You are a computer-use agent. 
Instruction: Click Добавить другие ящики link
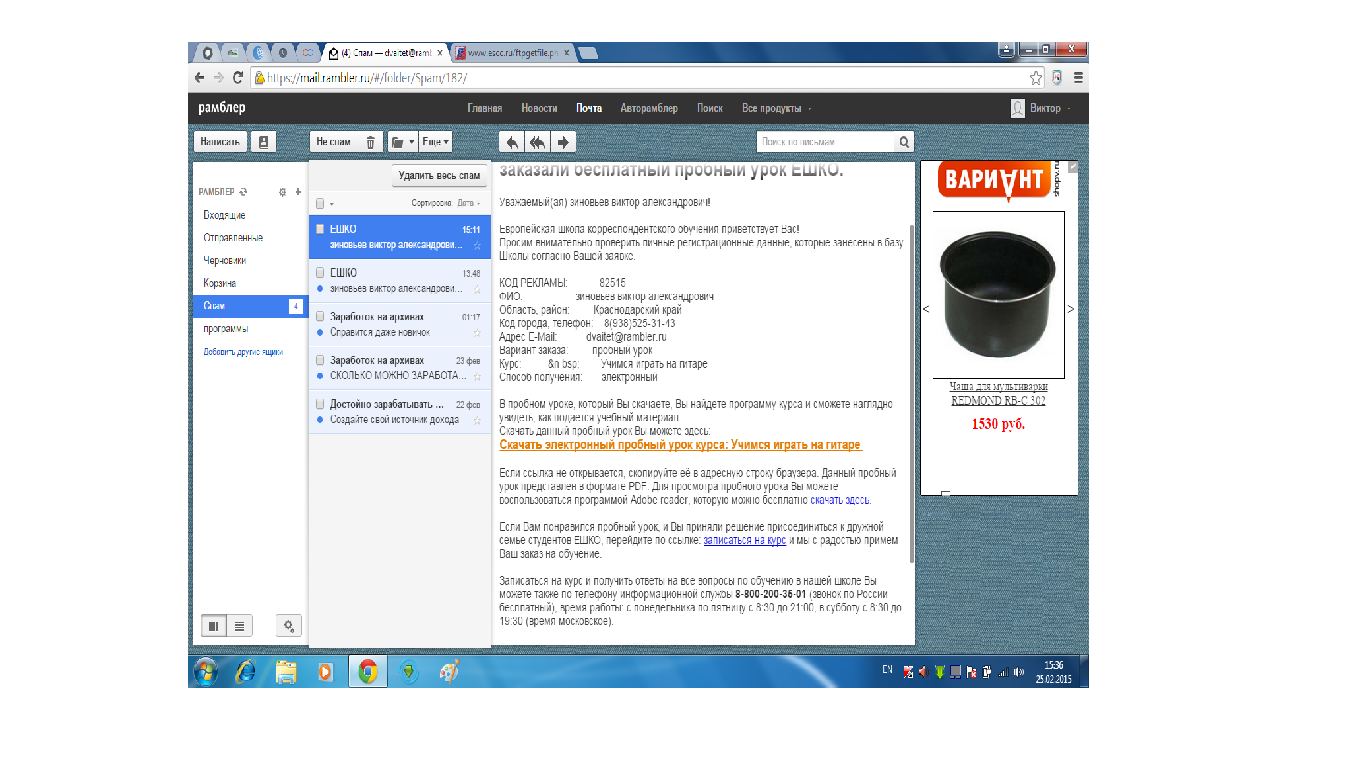click(243, 352)
